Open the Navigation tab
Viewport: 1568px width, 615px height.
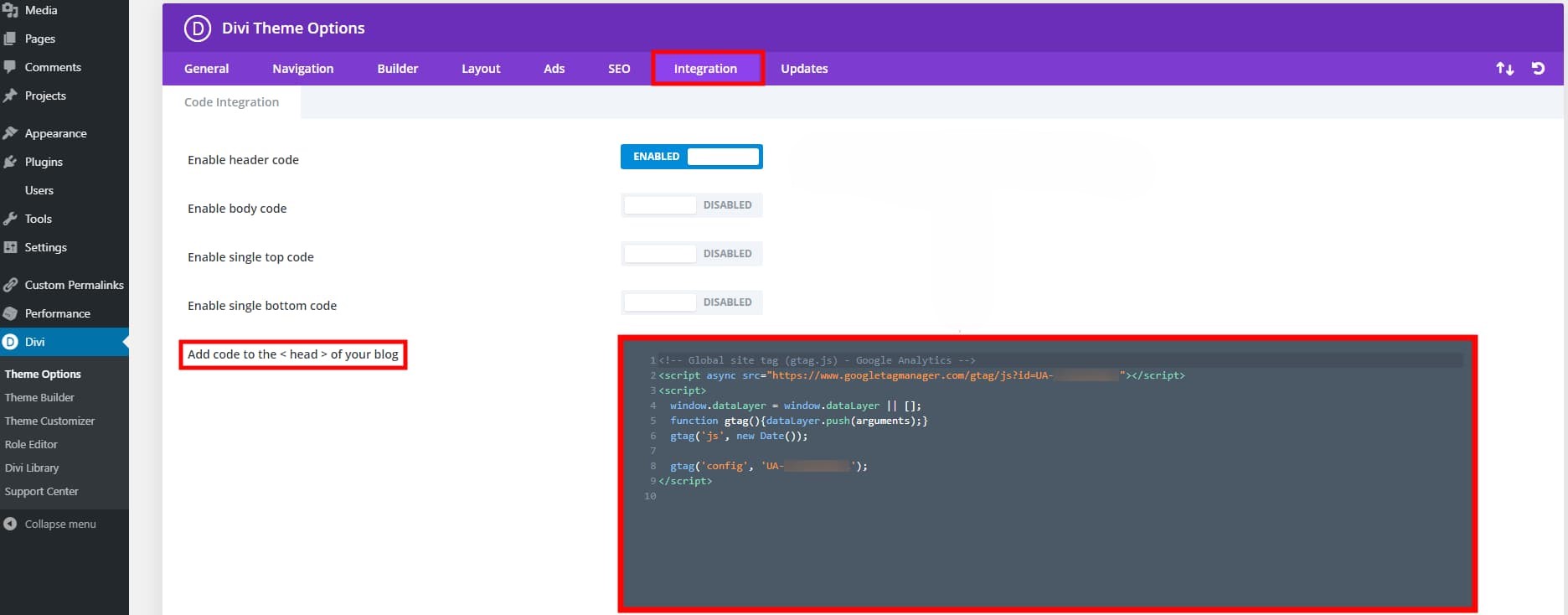(x=303, y=69)
